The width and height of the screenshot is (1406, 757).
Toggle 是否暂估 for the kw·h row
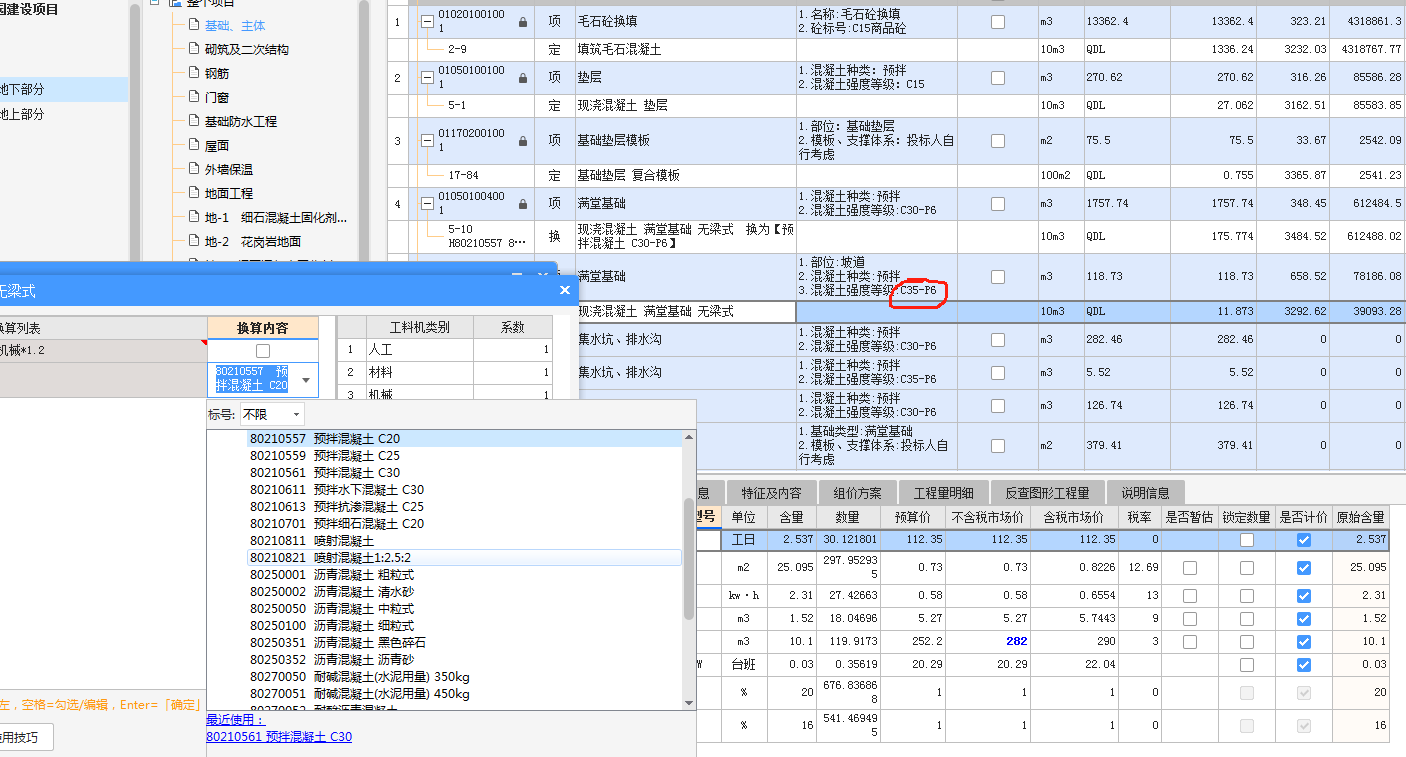point(1189,595)
